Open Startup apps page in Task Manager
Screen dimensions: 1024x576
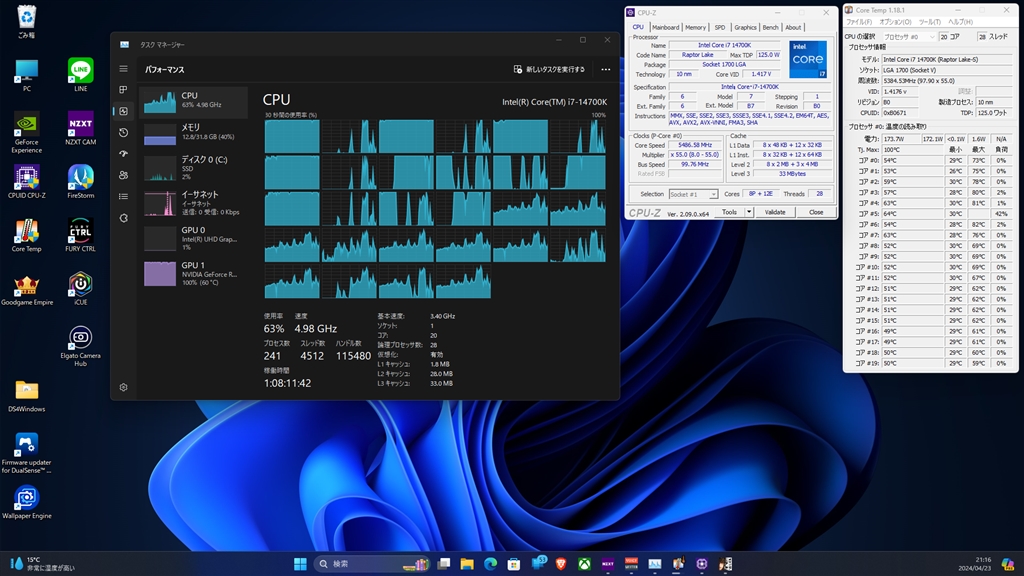click(123, 153)
